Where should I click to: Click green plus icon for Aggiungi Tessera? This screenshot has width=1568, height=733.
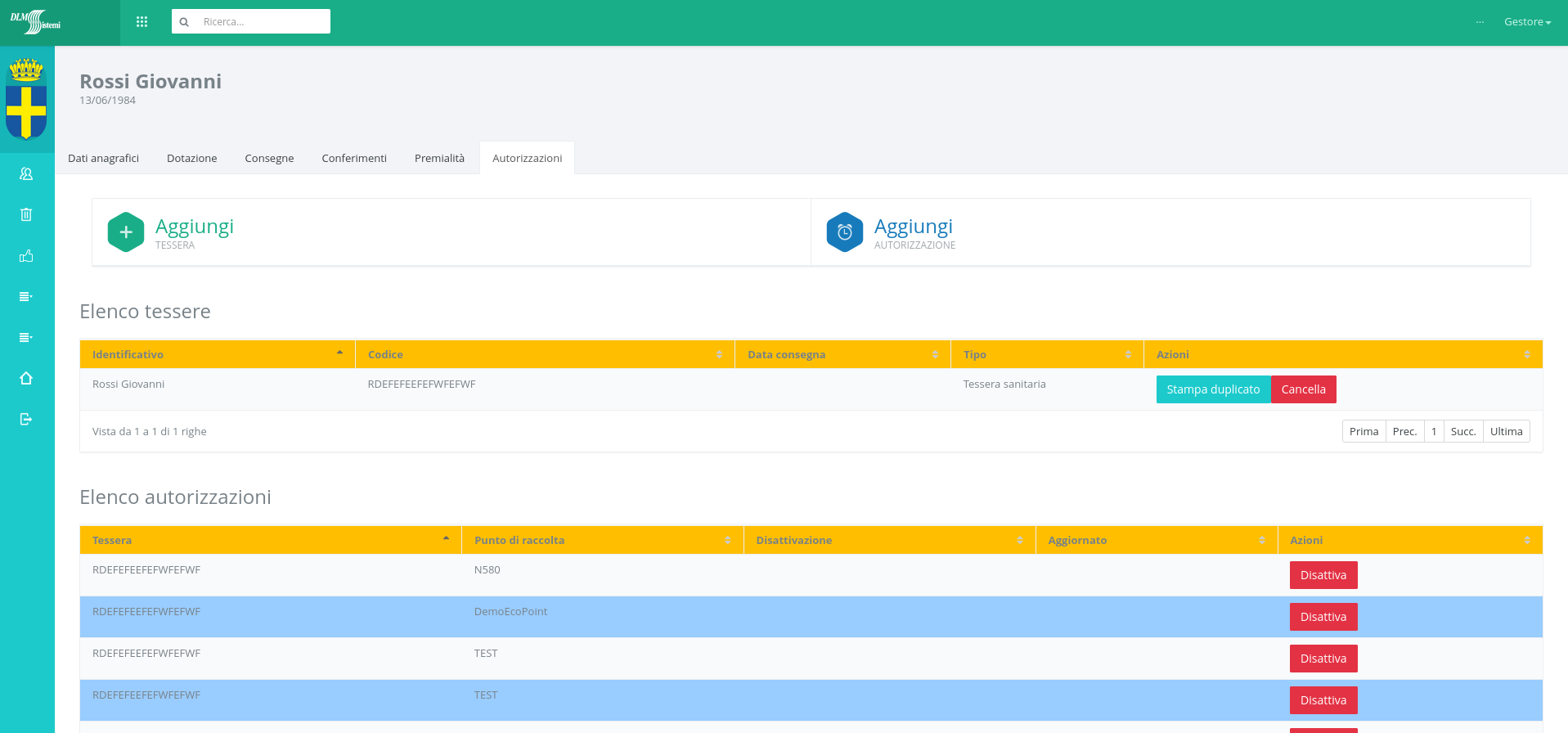(126, 232)
